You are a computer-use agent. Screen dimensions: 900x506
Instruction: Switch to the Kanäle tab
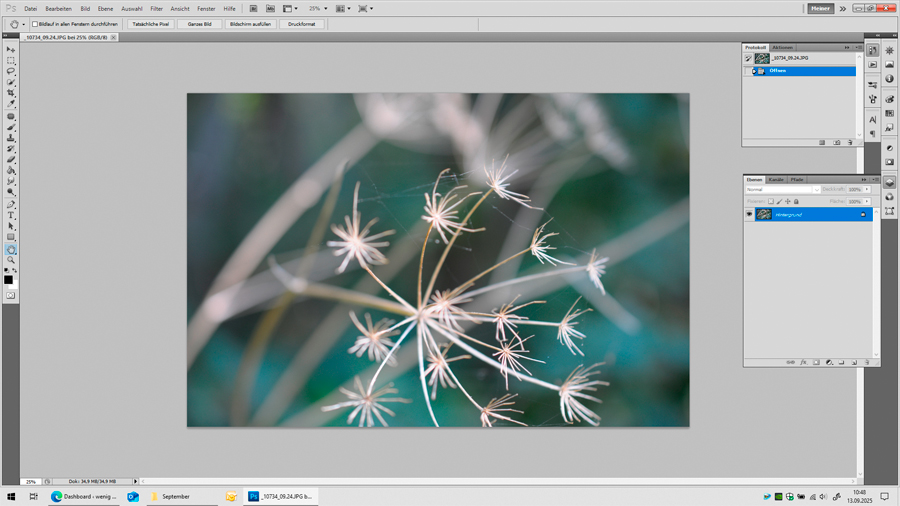tap(776, 180)
